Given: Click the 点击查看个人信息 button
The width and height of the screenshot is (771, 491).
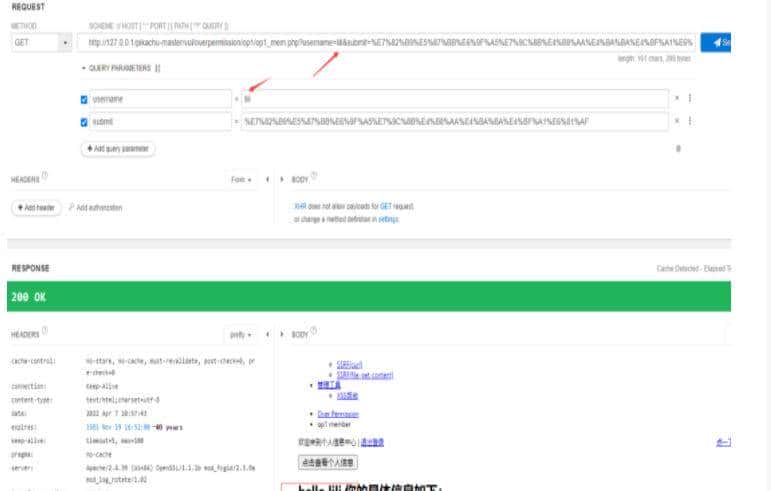Looking at the screenshot, I should pyautogui.click(x=328, y=462).
